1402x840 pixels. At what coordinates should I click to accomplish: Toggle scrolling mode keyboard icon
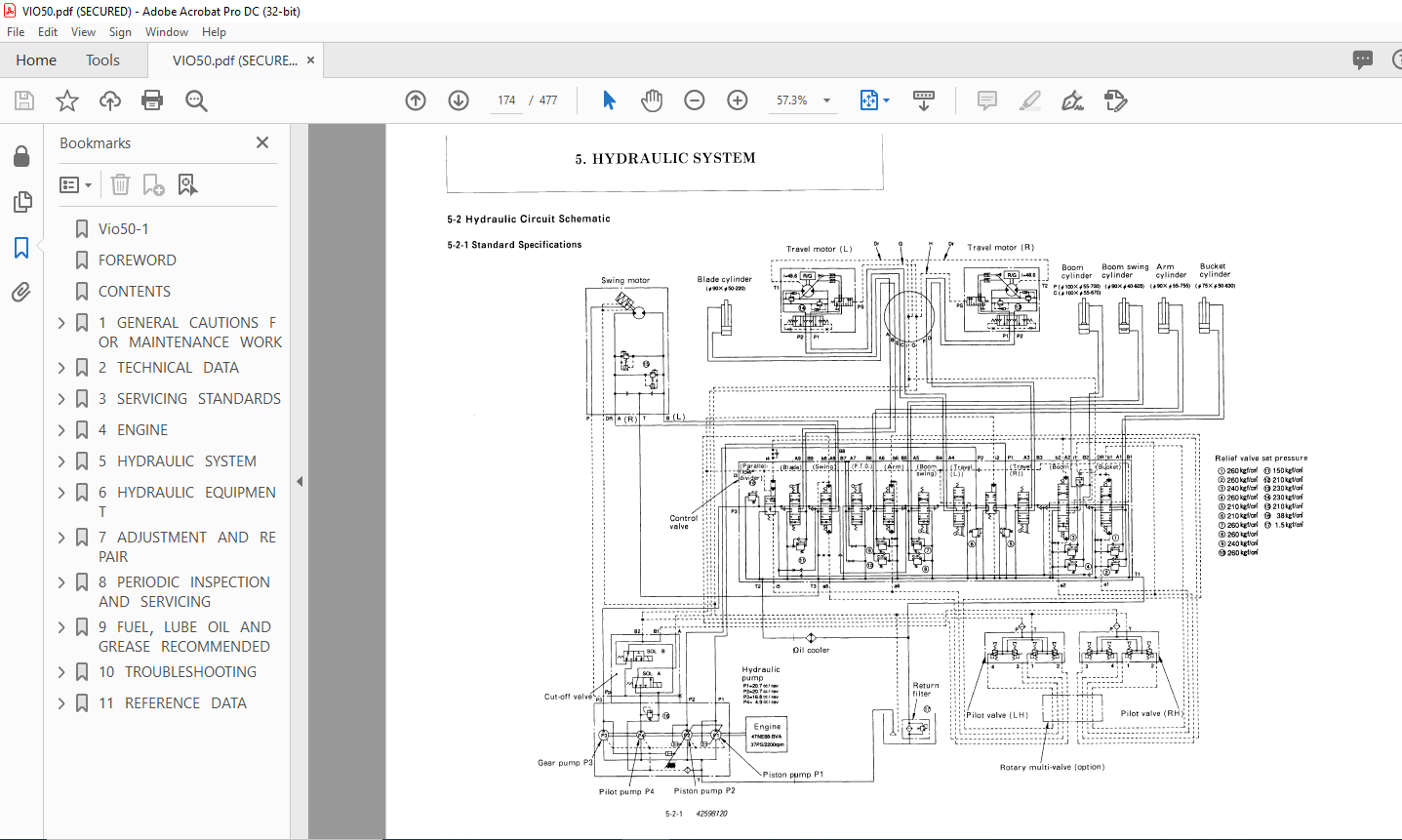pos(923,100)
